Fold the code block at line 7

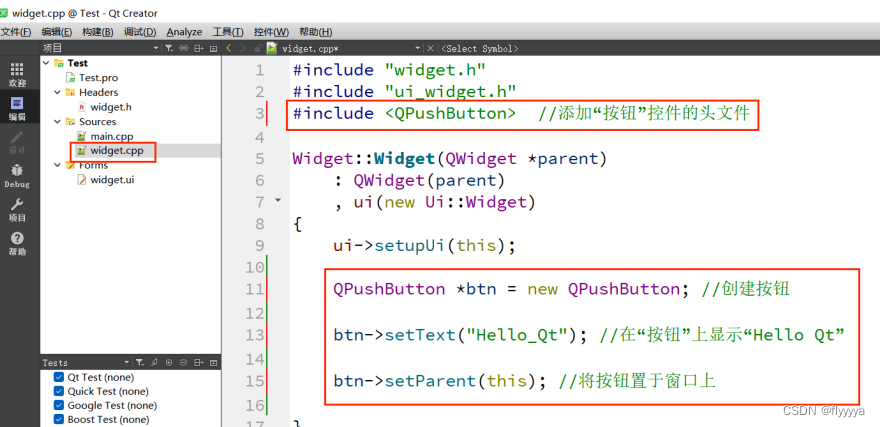277,200
